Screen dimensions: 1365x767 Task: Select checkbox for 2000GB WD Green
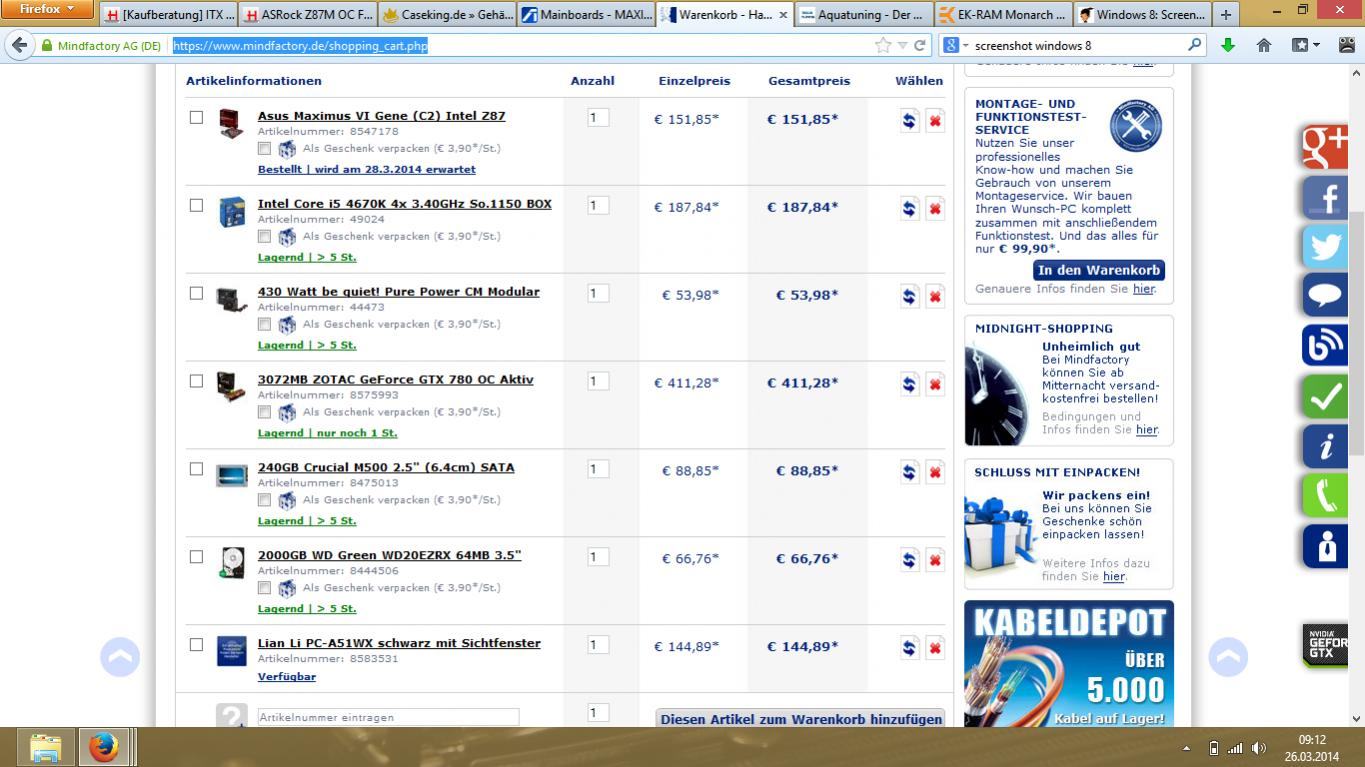coord(196,557)
